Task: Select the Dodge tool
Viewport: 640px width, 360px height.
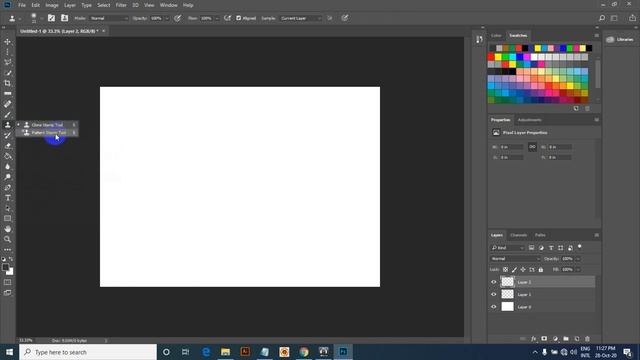Action: pos(7,177)
